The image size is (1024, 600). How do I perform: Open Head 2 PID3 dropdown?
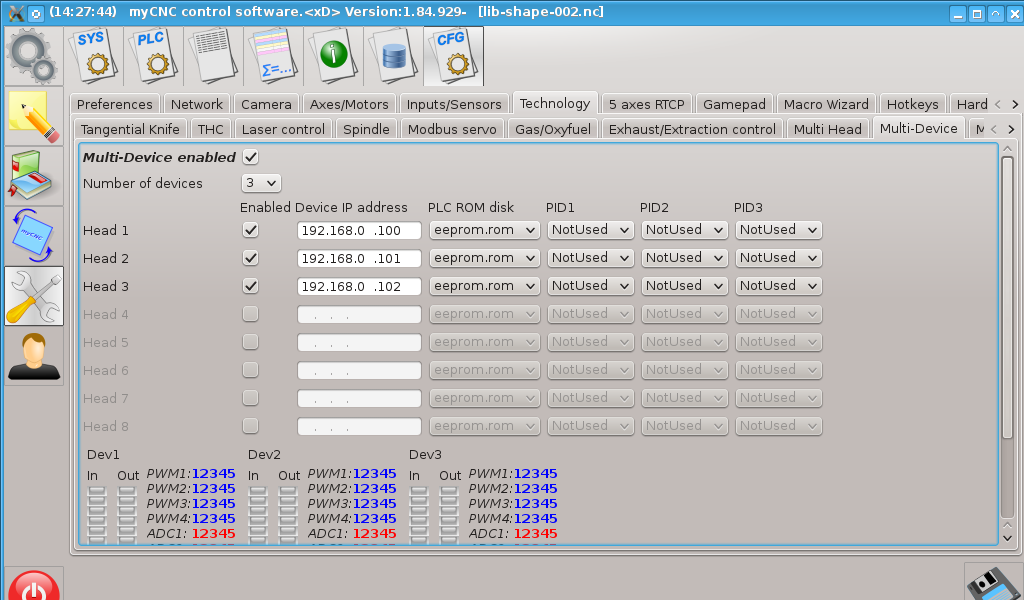[778, 258]
